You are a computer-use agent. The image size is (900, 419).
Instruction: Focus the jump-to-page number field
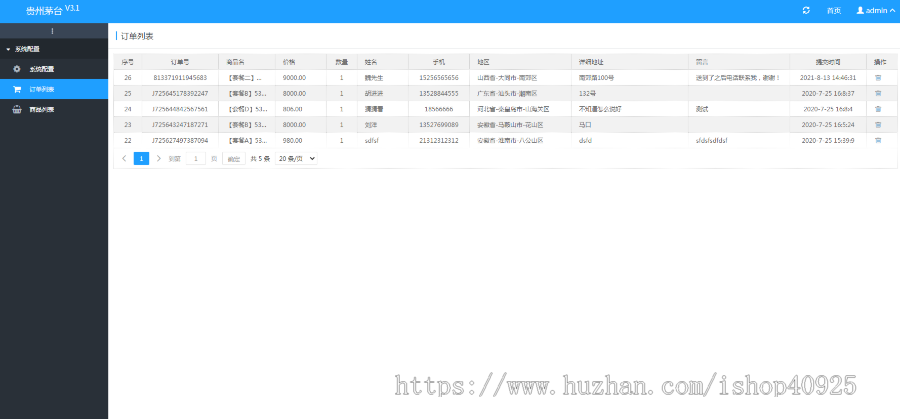click(196, 159)
